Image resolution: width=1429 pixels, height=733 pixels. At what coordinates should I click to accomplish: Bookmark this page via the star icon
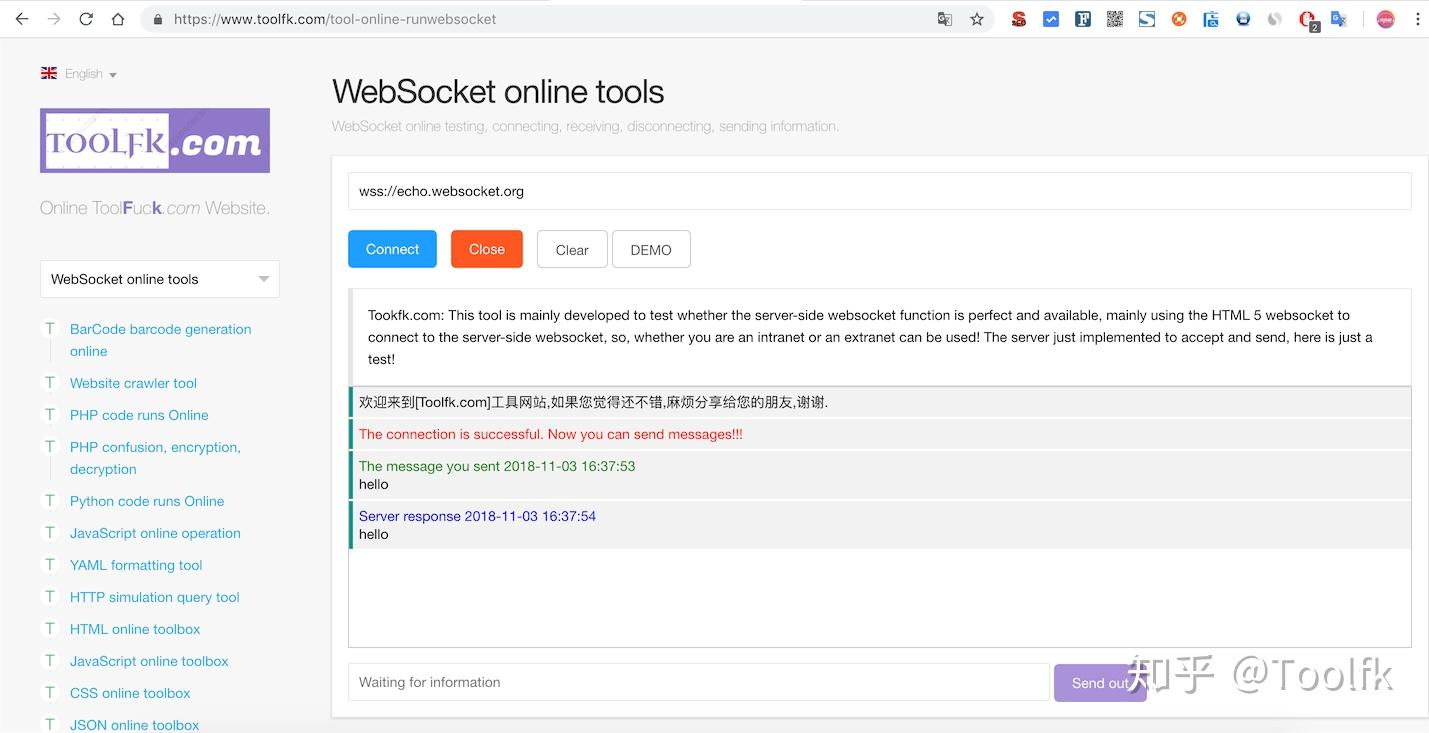click(976, 19)
